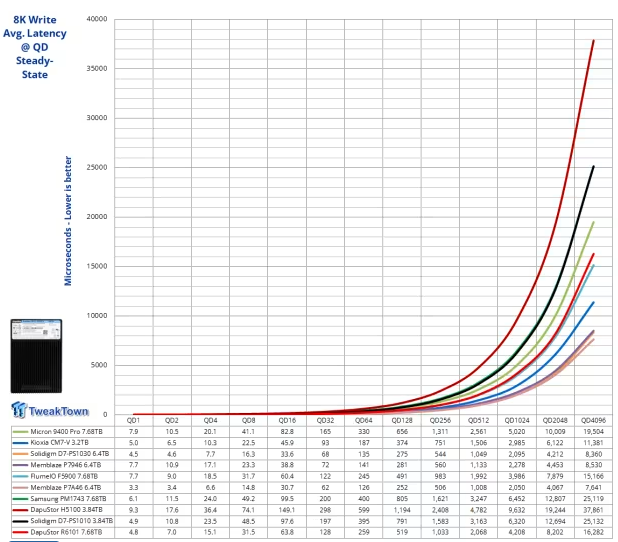The image size is (618, 542).
Task: Click the QD2 column header
Action: (172, 420)
